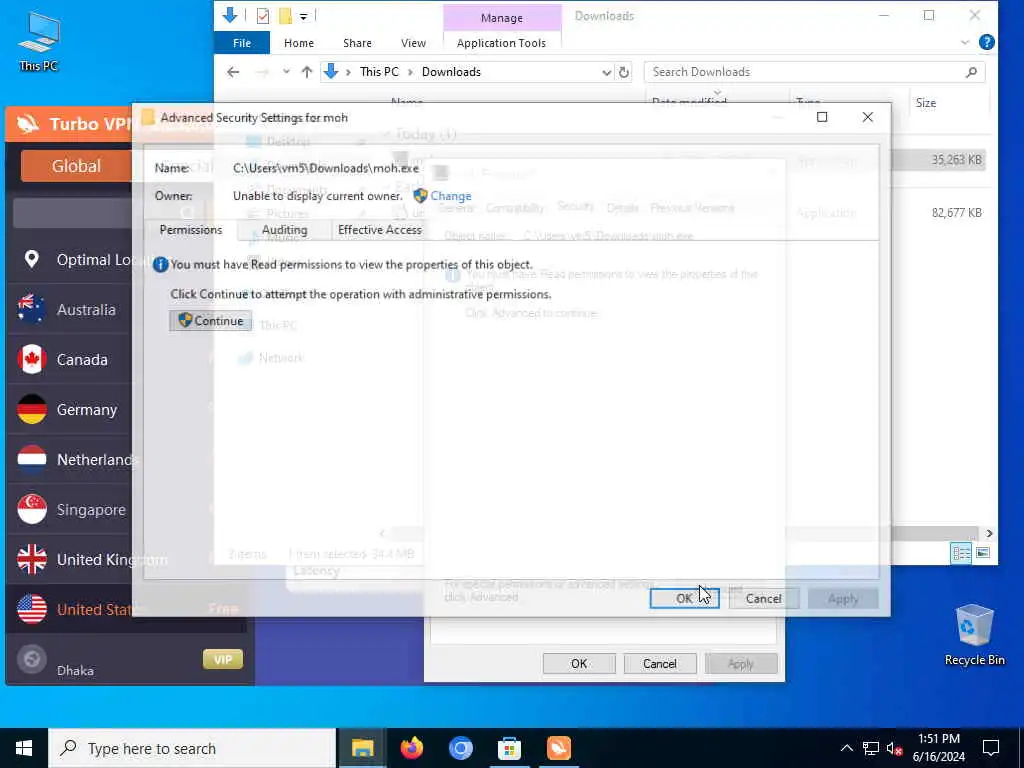Screen dimensions: 1024x768
Task: Select the Permissions tab
Action: pos(191,230)
